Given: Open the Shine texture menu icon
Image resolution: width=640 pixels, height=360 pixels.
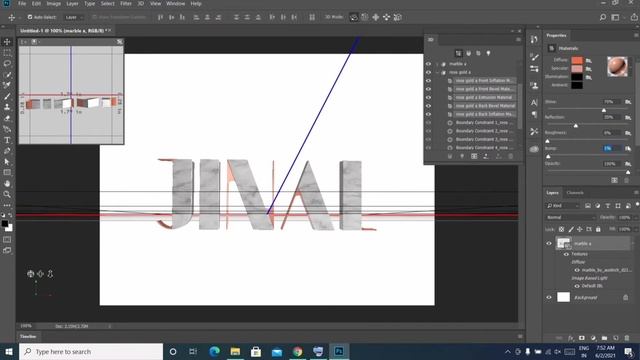Looking at the screenshot, I should pos(628,102).
